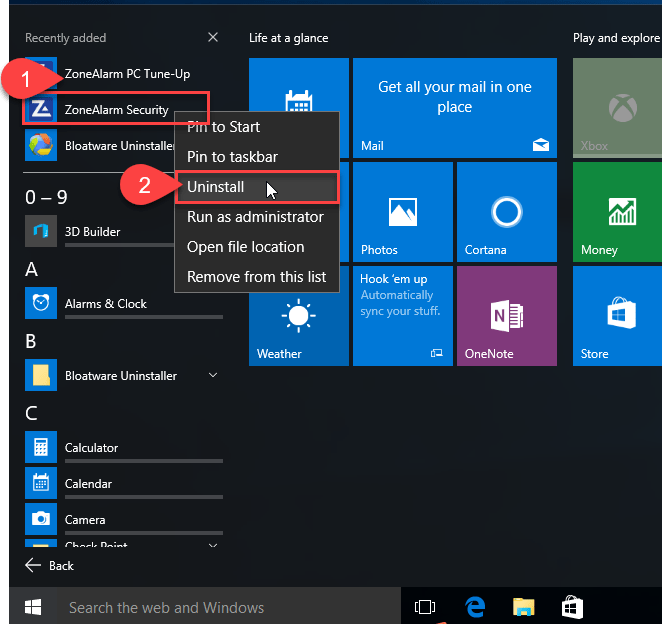Open the Store icon on the taskbar
This screenshot has height=624, width=662.
(x=572, y=607)
